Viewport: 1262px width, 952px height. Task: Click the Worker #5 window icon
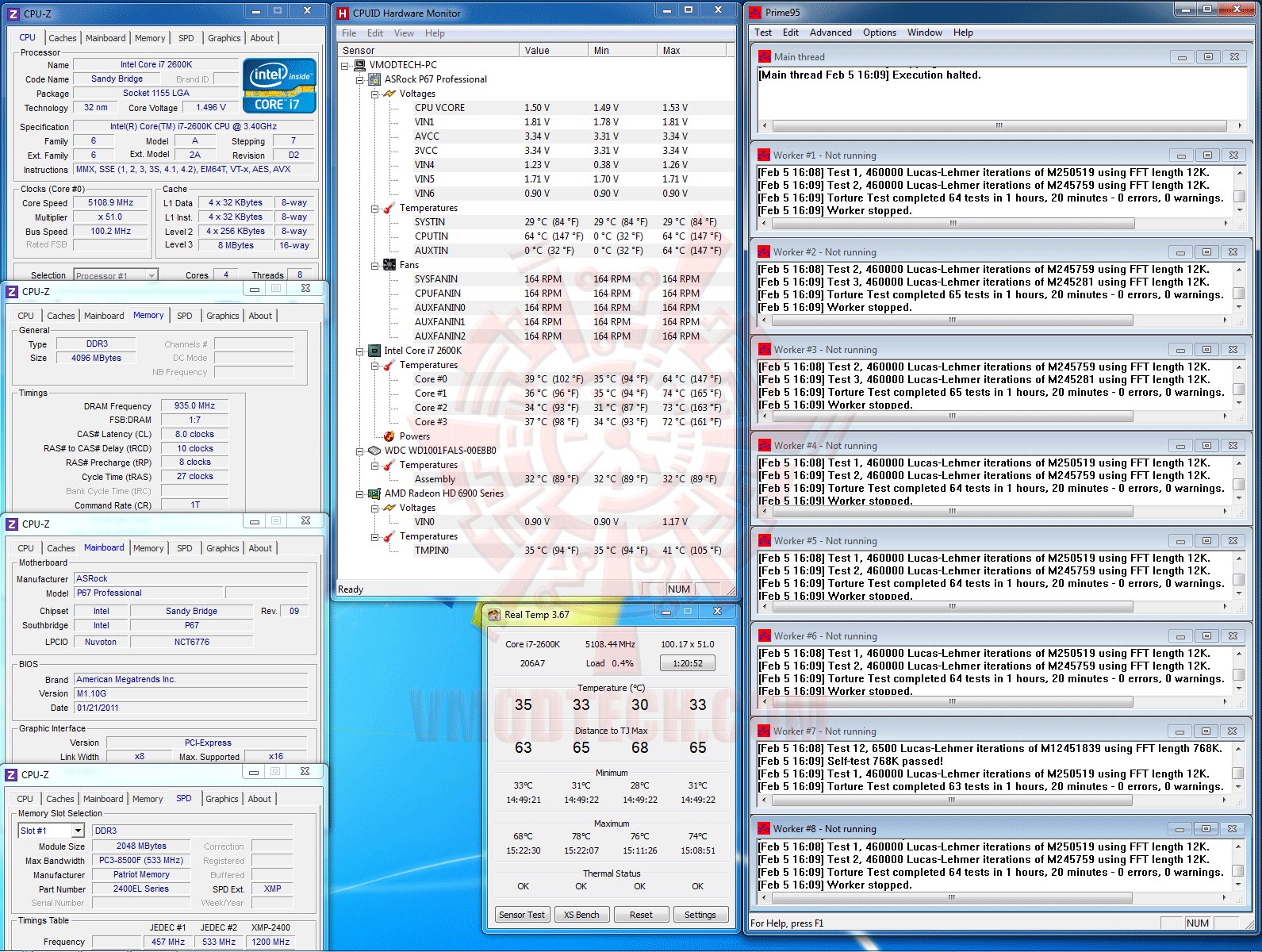[x=765, y=541]
